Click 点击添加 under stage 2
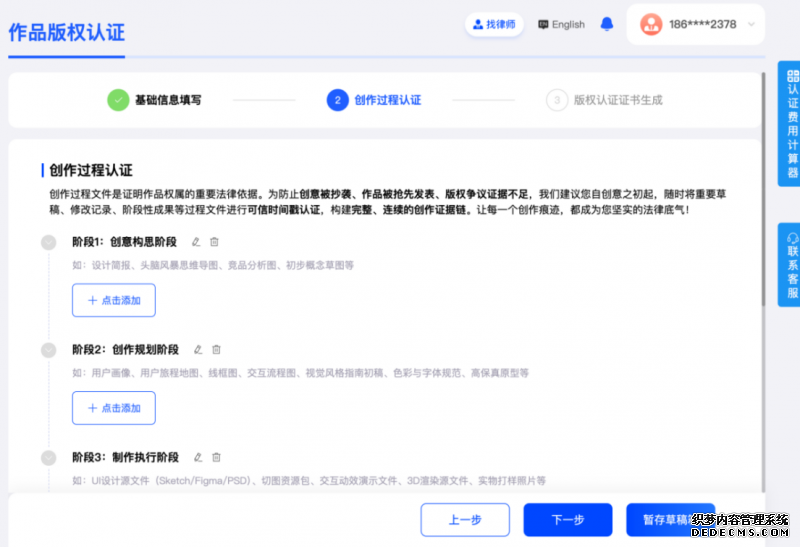 tap(114, 408)
